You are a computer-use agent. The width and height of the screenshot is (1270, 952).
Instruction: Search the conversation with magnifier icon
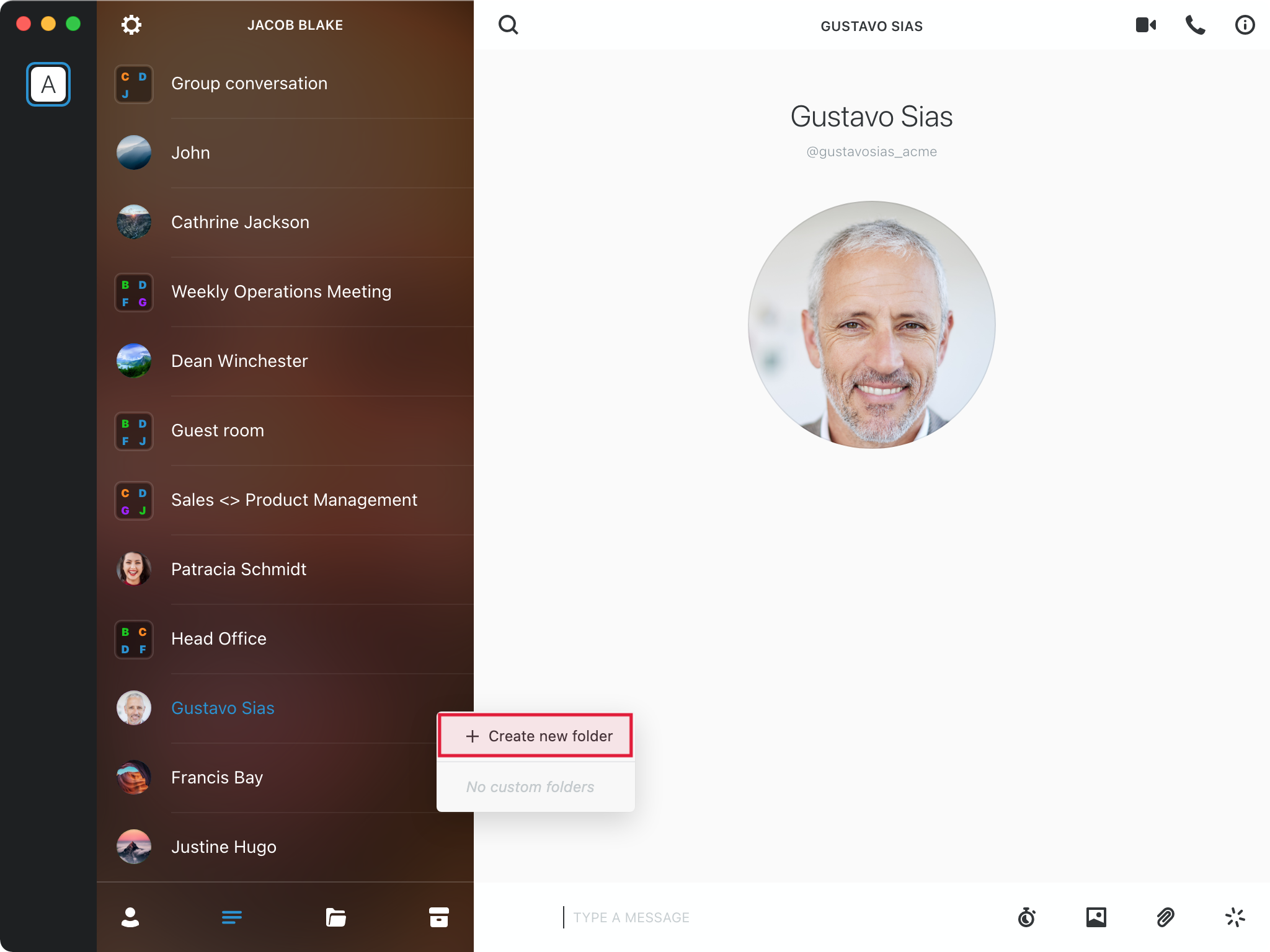(x=508, y=25)
